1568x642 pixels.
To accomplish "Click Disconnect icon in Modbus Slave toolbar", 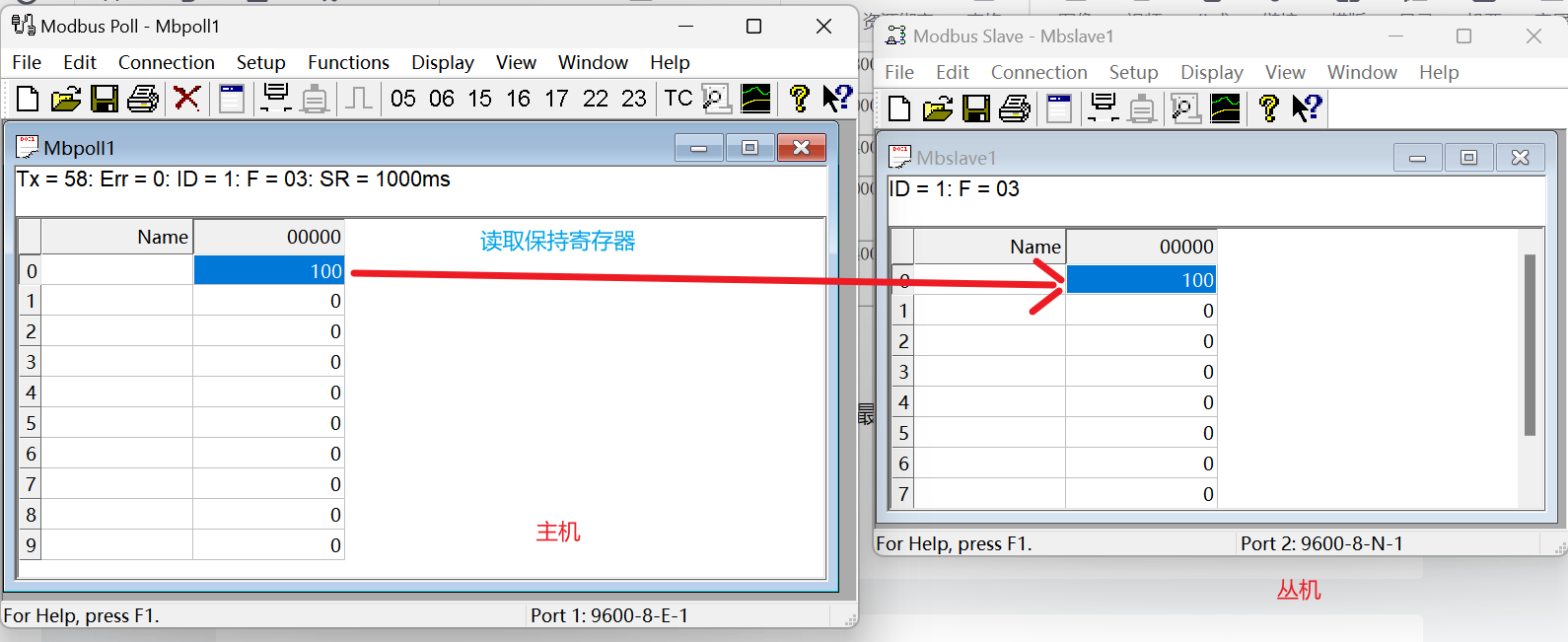I will [1142, 108].
